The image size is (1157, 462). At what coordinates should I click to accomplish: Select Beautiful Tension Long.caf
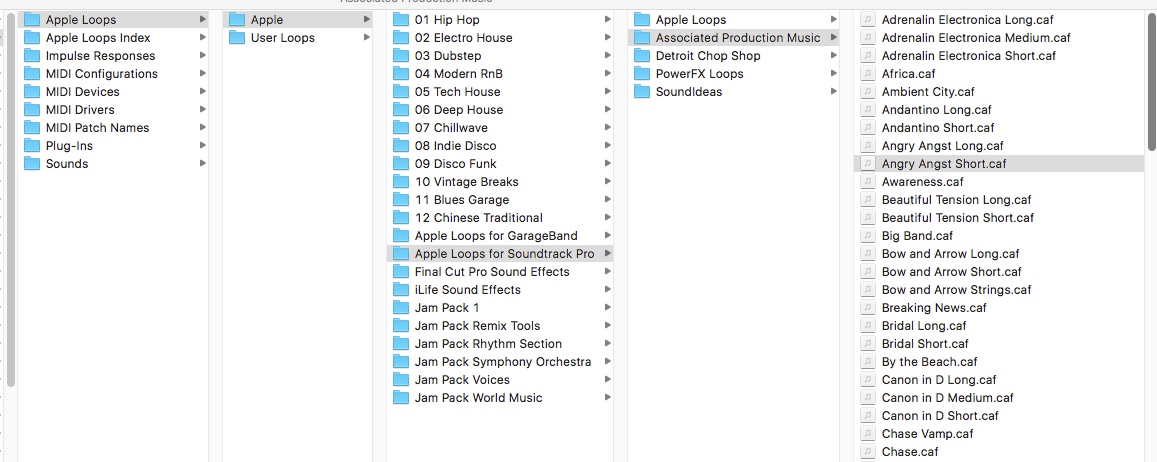pyautogui.click(x=1000, y=199)
